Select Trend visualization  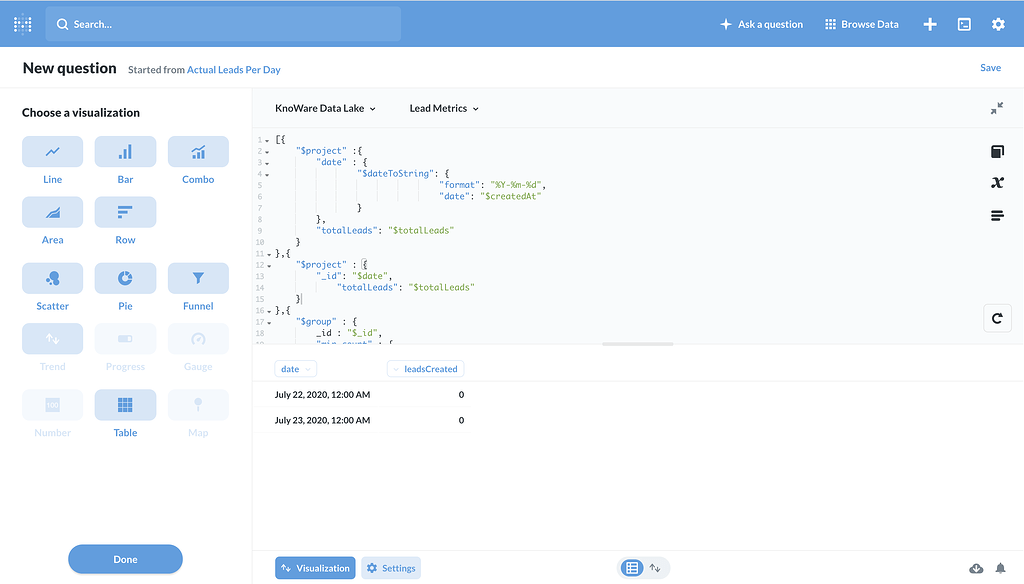tap(52, 339)
